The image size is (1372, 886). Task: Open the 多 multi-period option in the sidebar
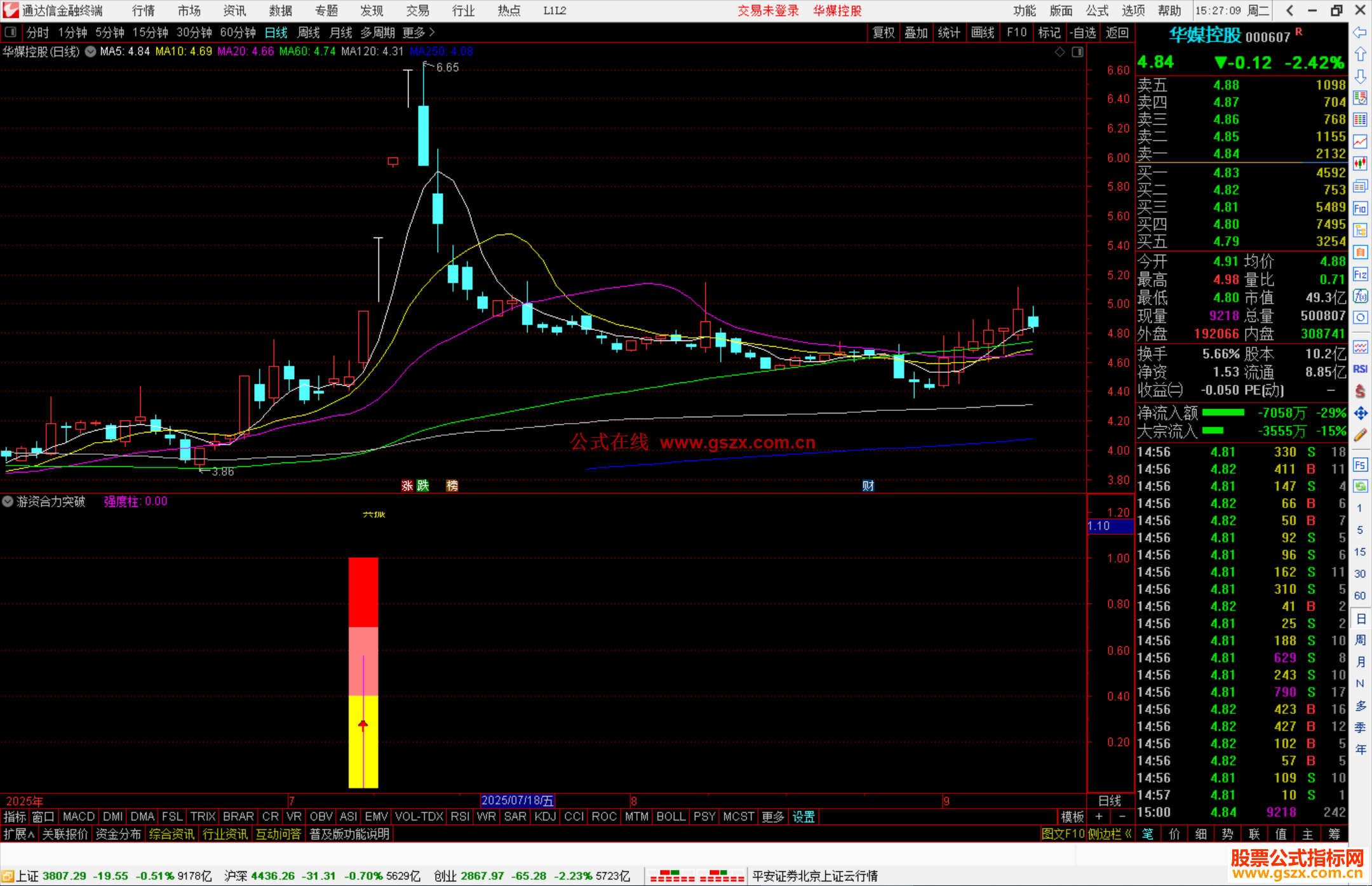(1360, 706)
